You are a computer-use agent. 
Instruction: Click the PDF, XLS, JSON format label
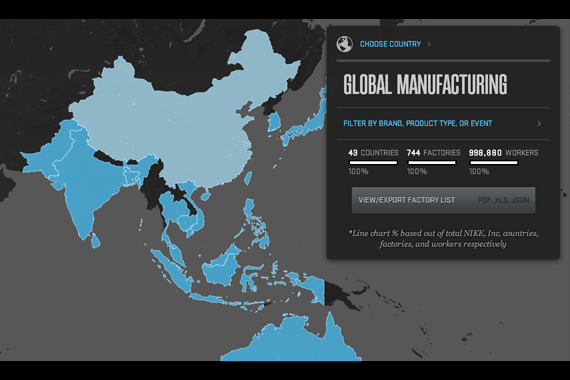coord(503,200)
